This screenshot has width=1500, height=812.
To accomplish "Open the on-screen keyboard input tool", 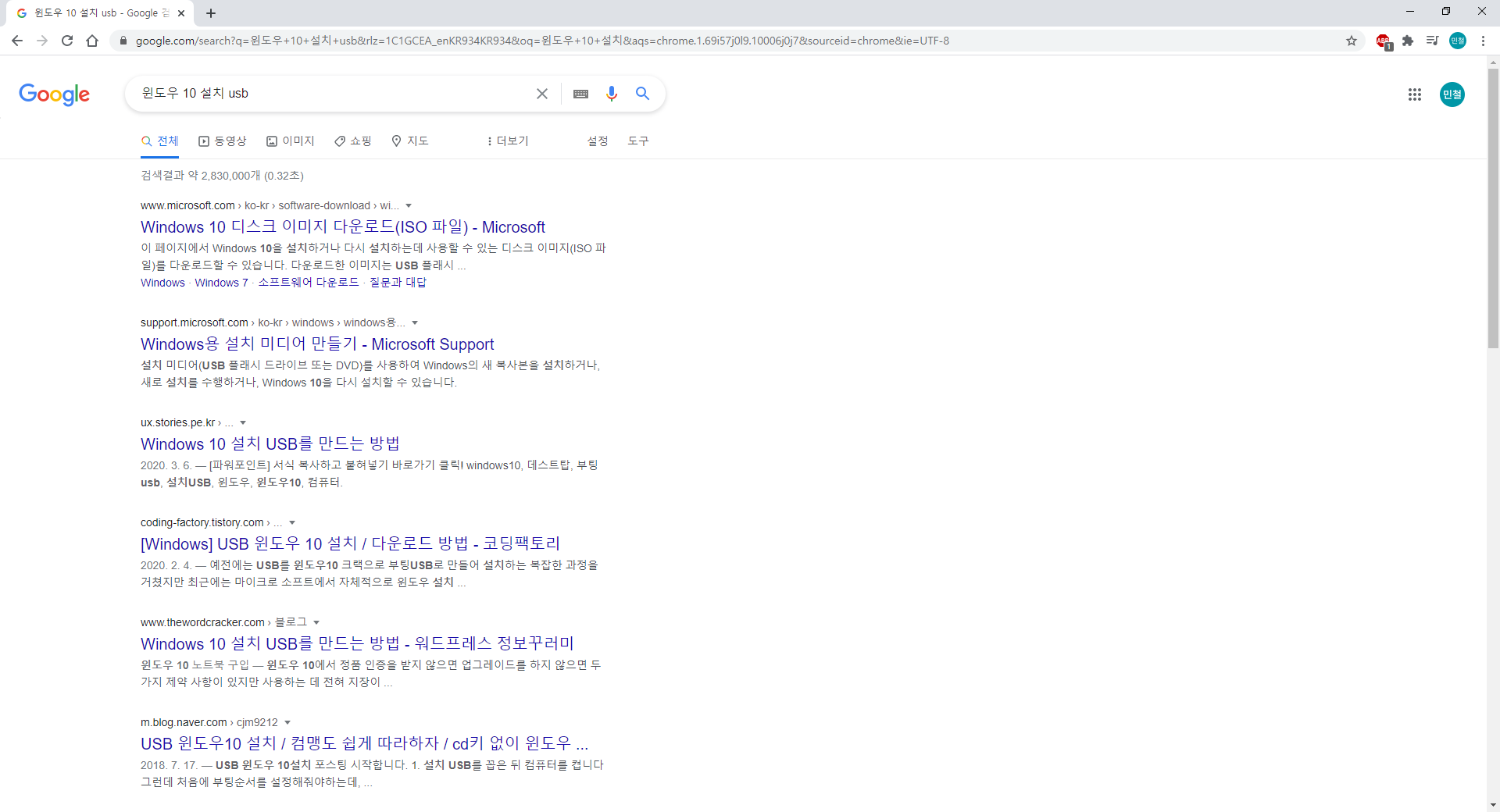I will [x=580, y=94].
